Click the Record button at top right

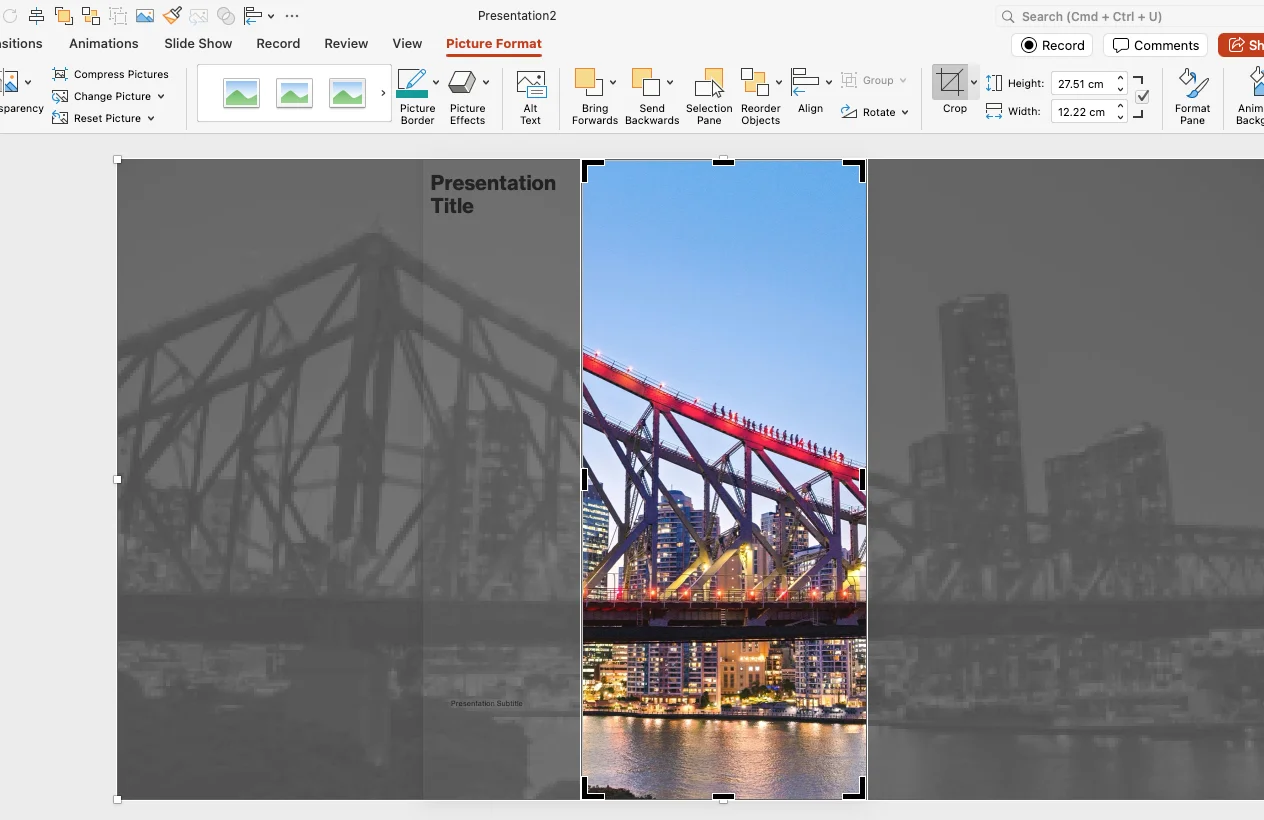(x=1053, y=45)
